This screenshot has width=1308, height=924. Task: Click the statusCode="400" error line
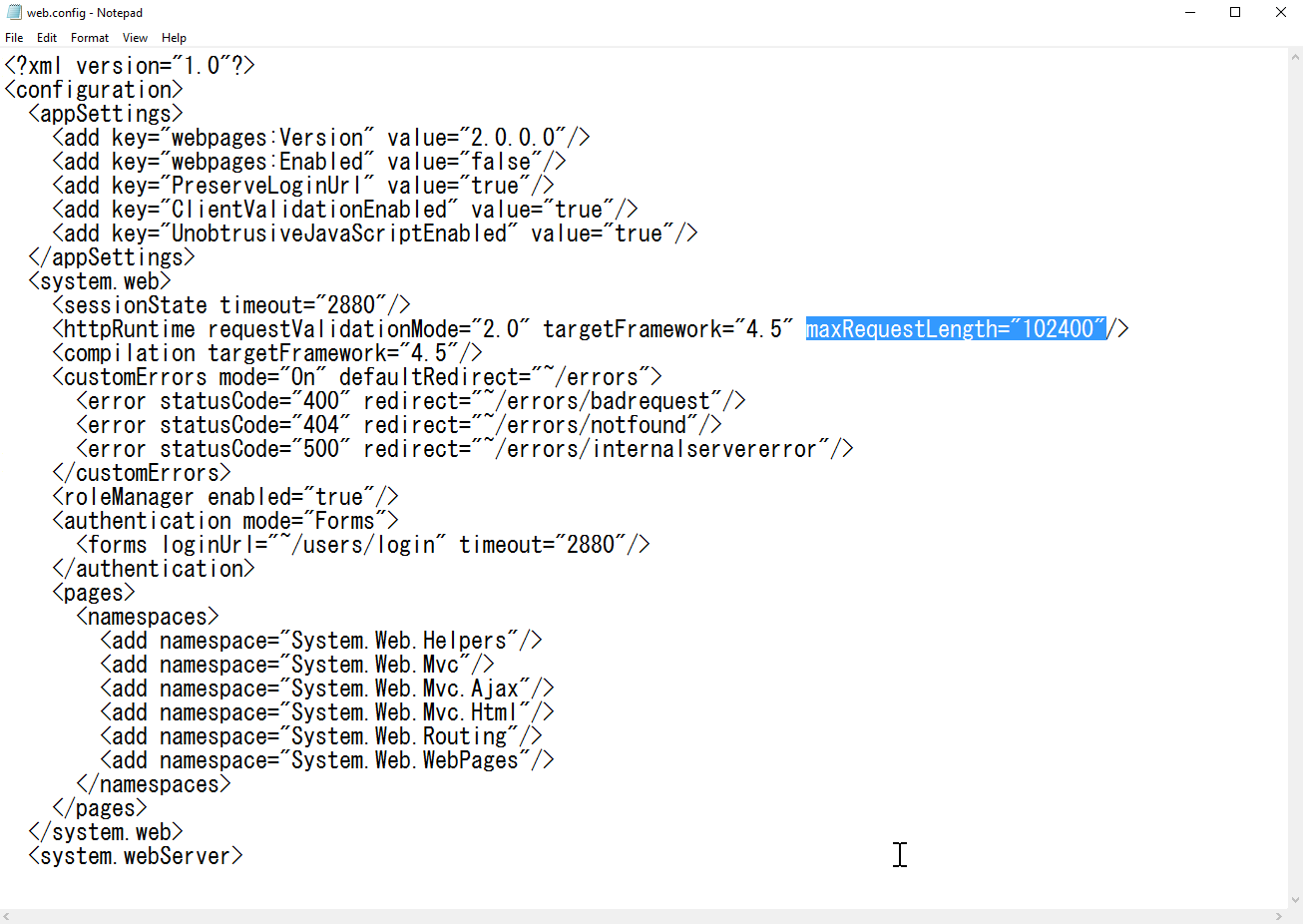411,401
